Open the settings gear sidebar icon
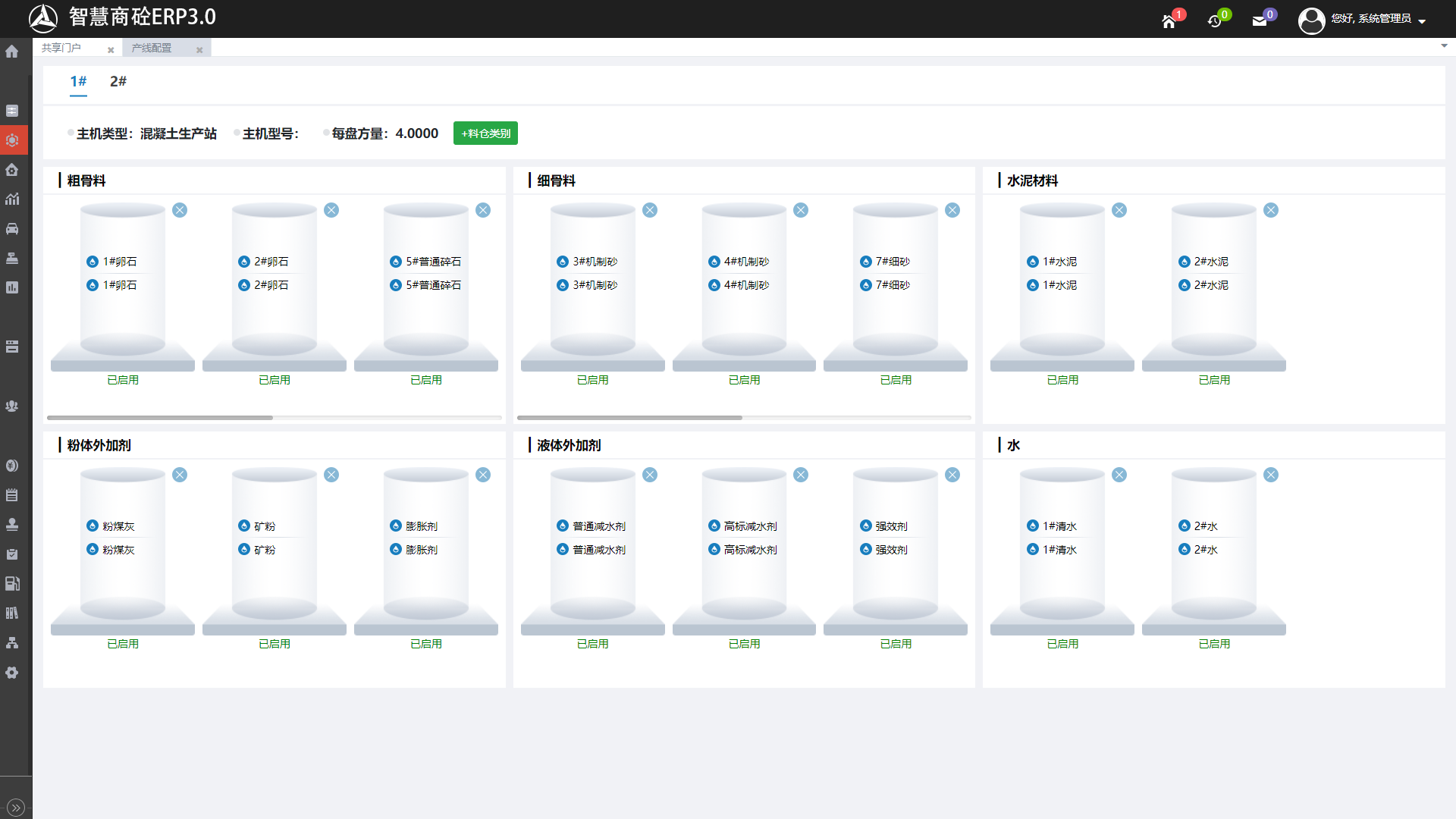This screenshot has width=1456, height=819. [12, 673]
